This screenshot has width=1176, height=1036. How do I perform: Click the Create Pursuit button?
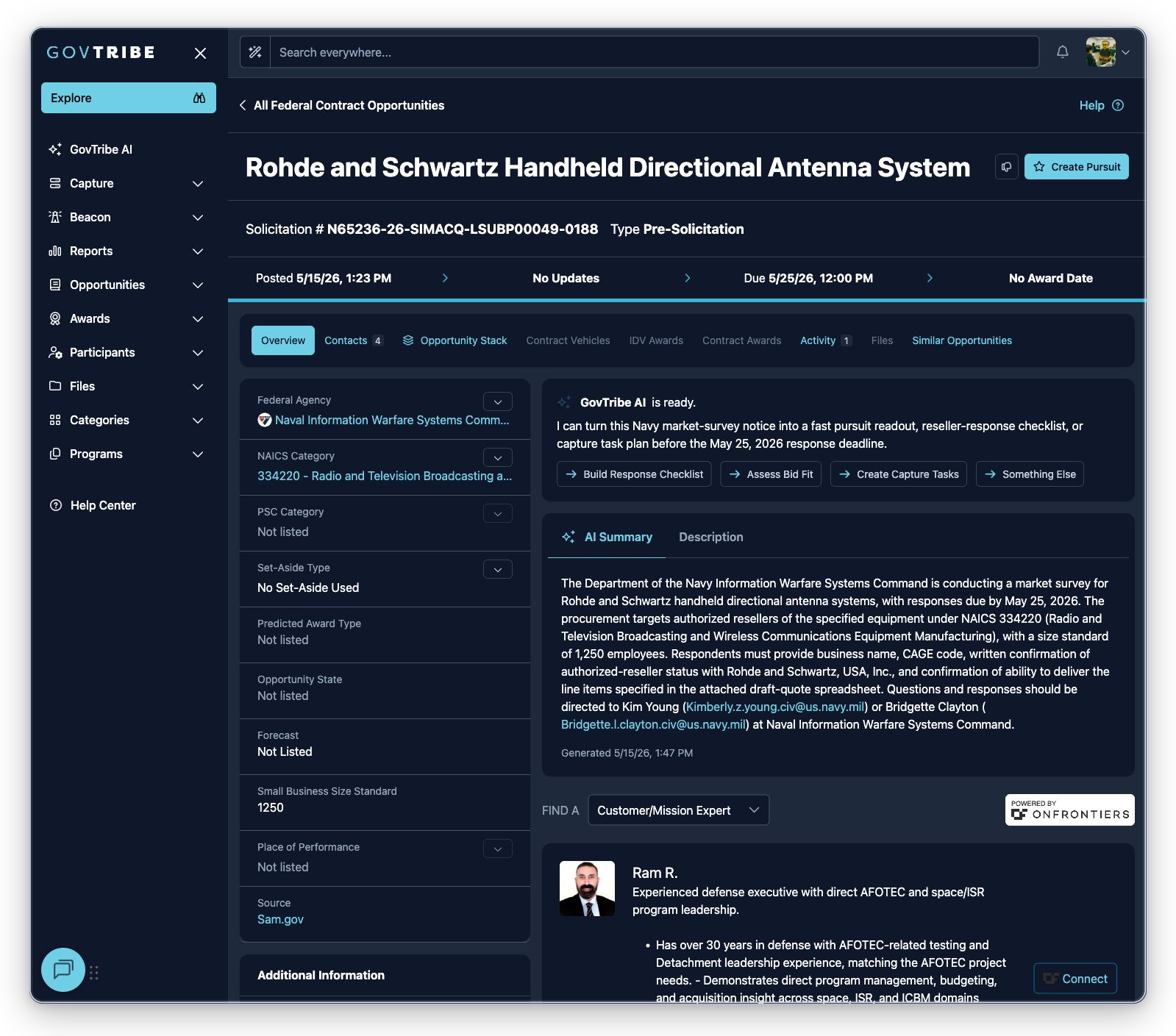[1077, 167]
